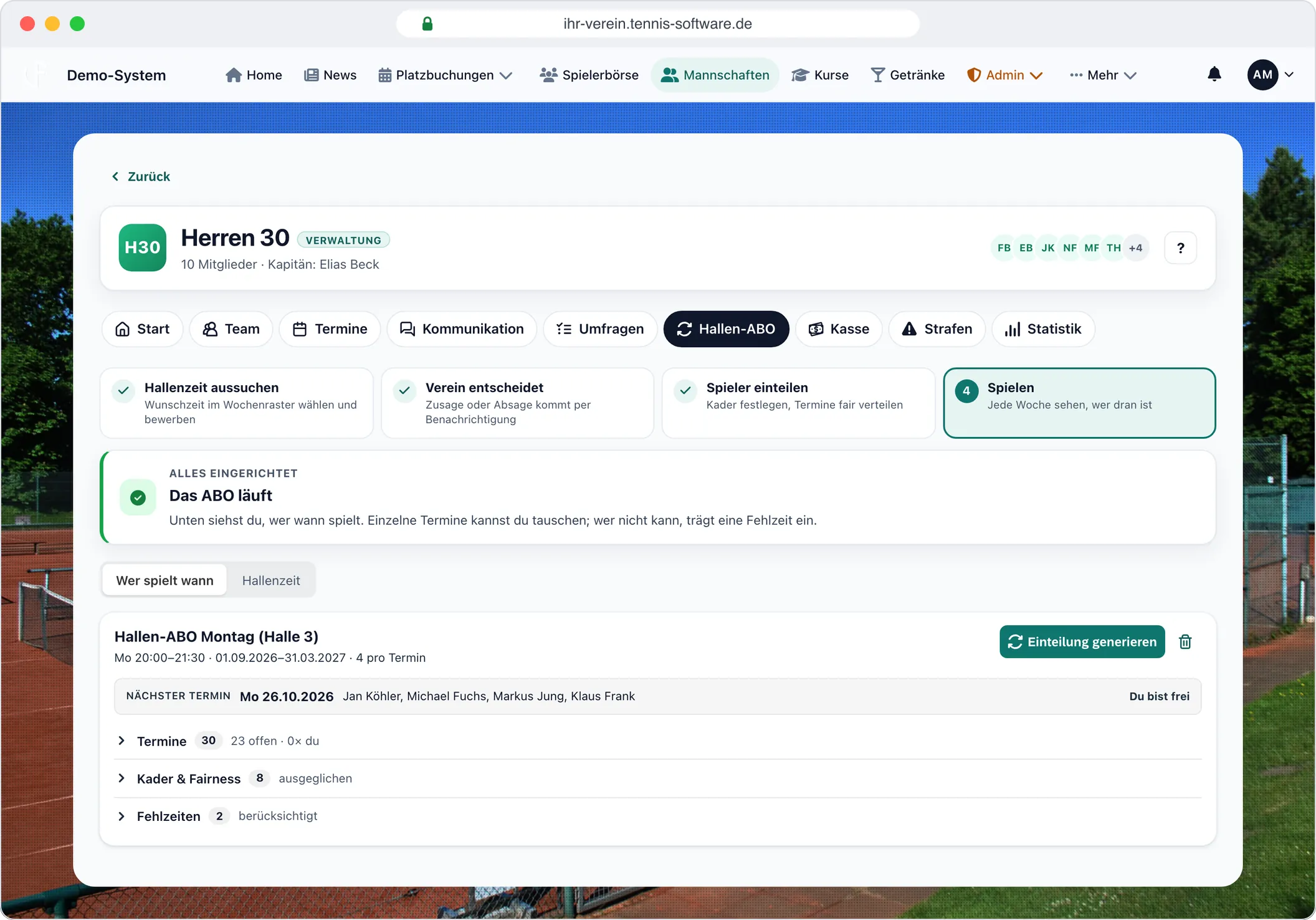The image size is (1316, 920).
Task: Open Spielerbörse navigation item
Action: (589, 75)
